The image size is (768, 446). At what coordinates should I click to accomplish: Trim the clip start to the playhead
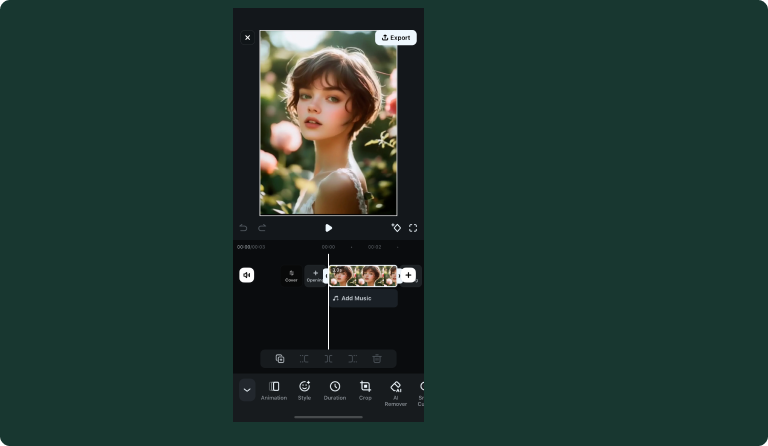(x=304, y=359)
